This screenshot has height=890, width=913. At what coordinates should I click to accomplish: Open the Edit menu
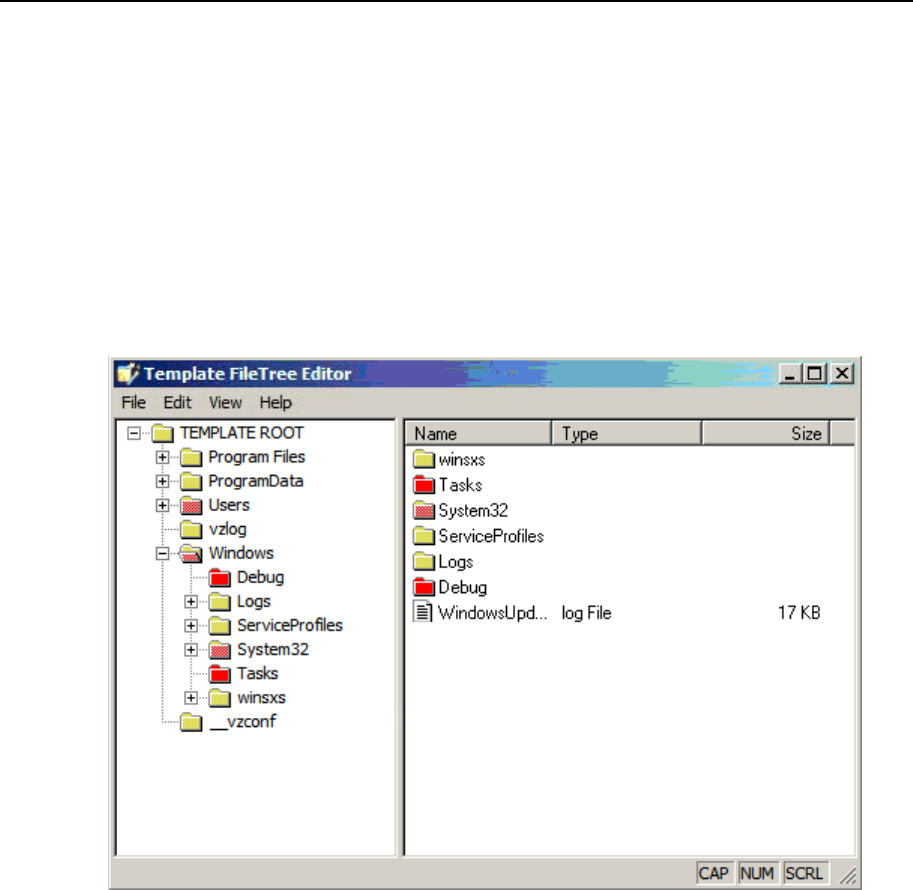coord(177,402)
